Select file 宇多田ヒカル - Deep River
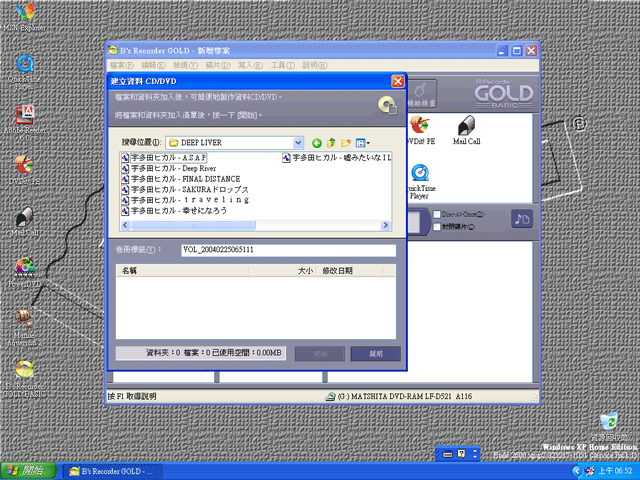Image resolution: width=640 pixels, height=480 pixels. pyautogui.click(x=169, y=168)
